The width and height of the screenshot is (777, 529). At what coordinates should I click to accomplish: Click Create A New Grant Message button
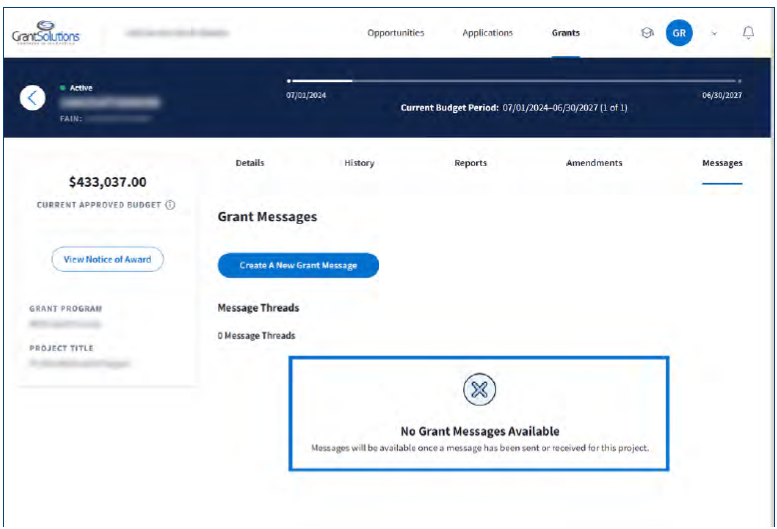[298, 265]
